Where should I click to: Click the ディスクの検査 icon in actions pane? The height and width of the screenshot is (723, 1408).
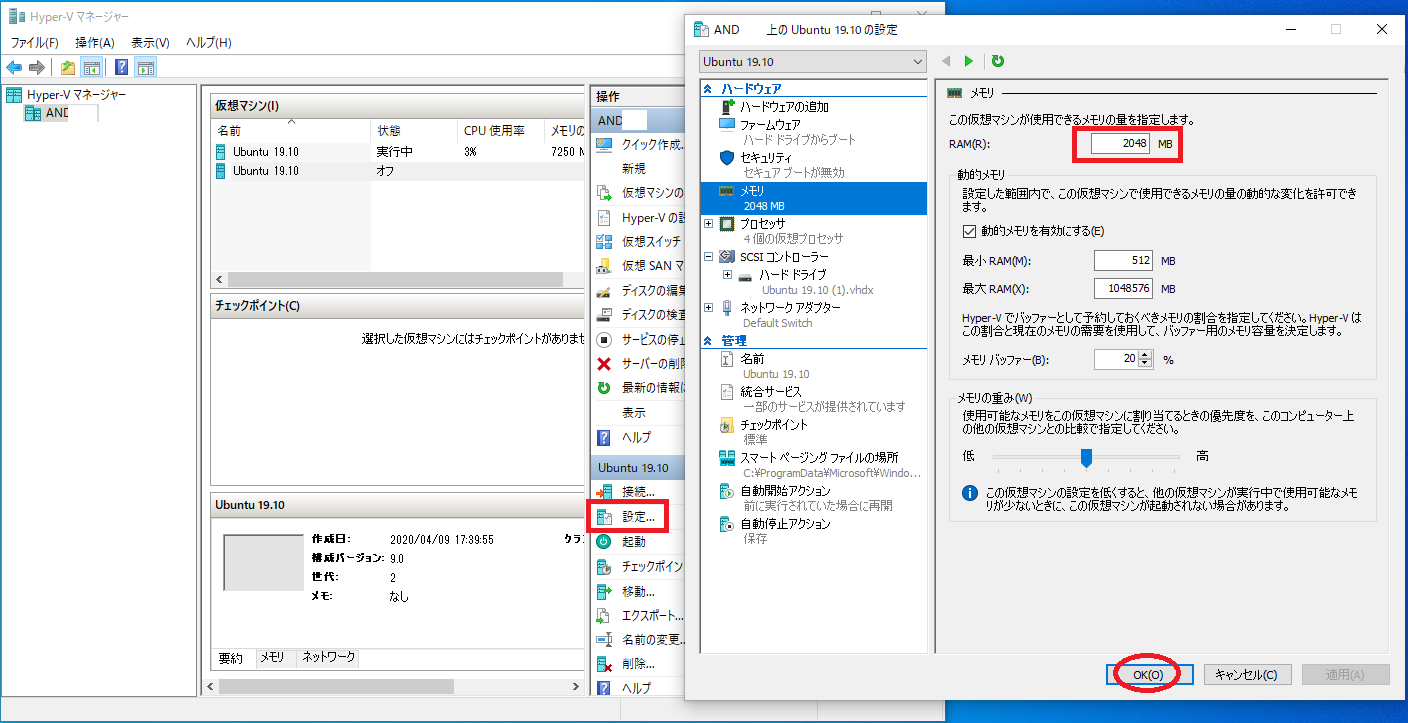(604, 315)
